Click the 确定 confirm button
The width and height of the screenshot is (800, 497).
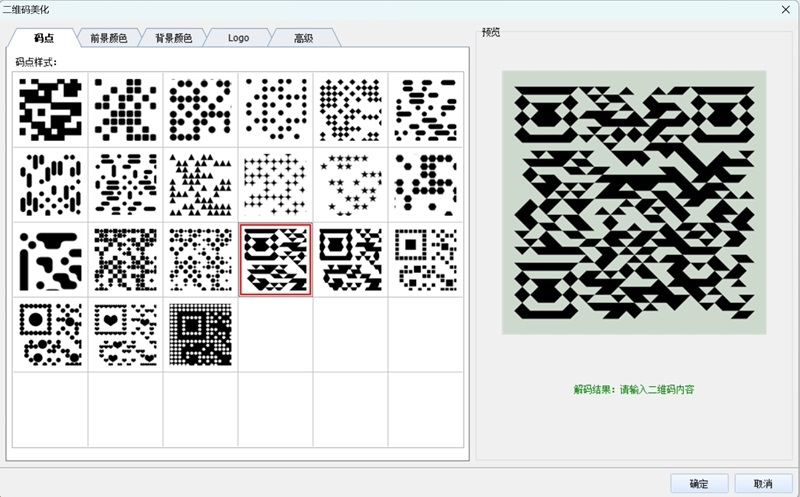tap(699, 483)
